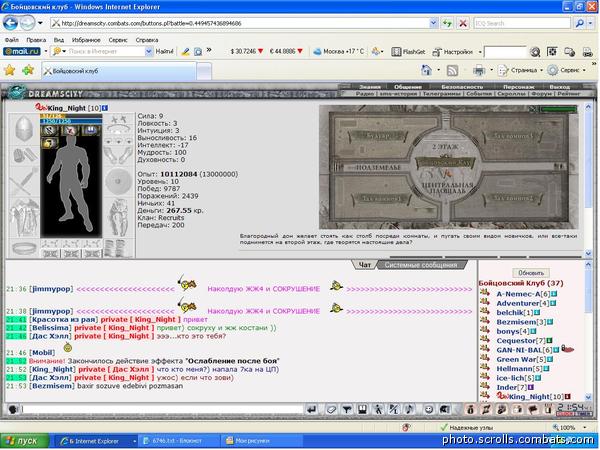
Task: Open the Форум link
Action: (541, 93)
